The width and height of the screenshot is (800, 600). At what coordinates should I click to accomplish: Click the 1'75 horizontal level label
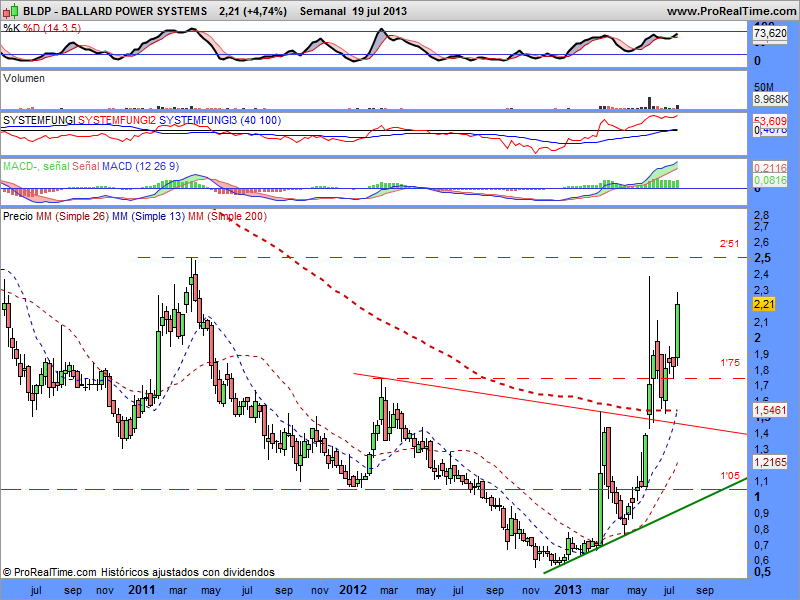pos(730,363)
